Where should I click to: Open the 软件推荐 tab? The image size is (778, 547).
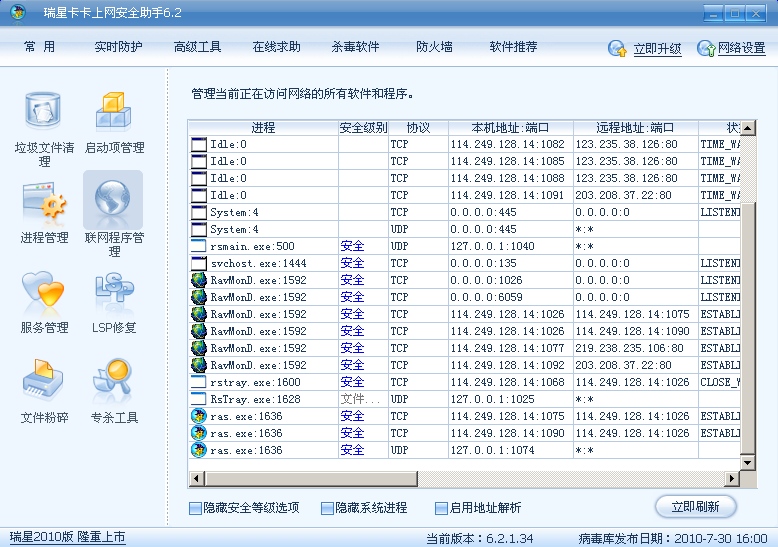(513, 47)
